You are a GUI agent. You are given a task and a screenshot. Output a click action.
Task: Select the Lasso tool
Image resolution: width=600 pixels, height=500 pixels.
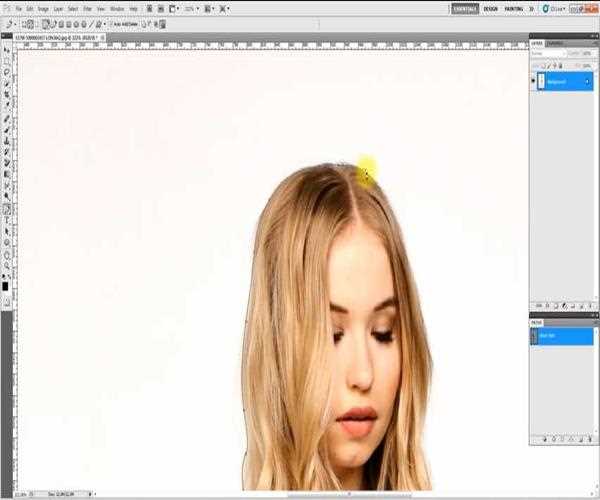click(7, 72)
